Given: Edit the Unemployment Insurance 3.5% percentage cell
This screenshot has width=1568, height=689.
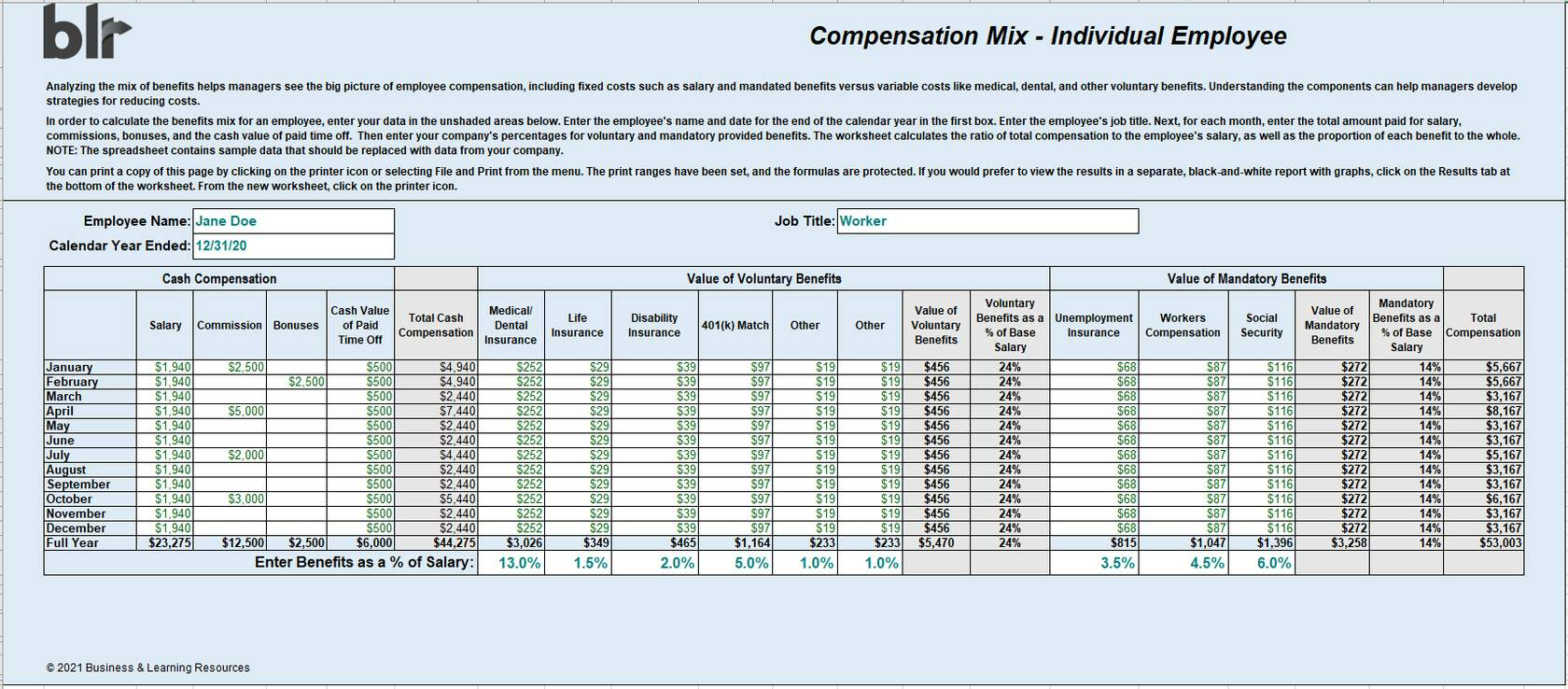Looking at the screenshot, I should [1094, 563].
